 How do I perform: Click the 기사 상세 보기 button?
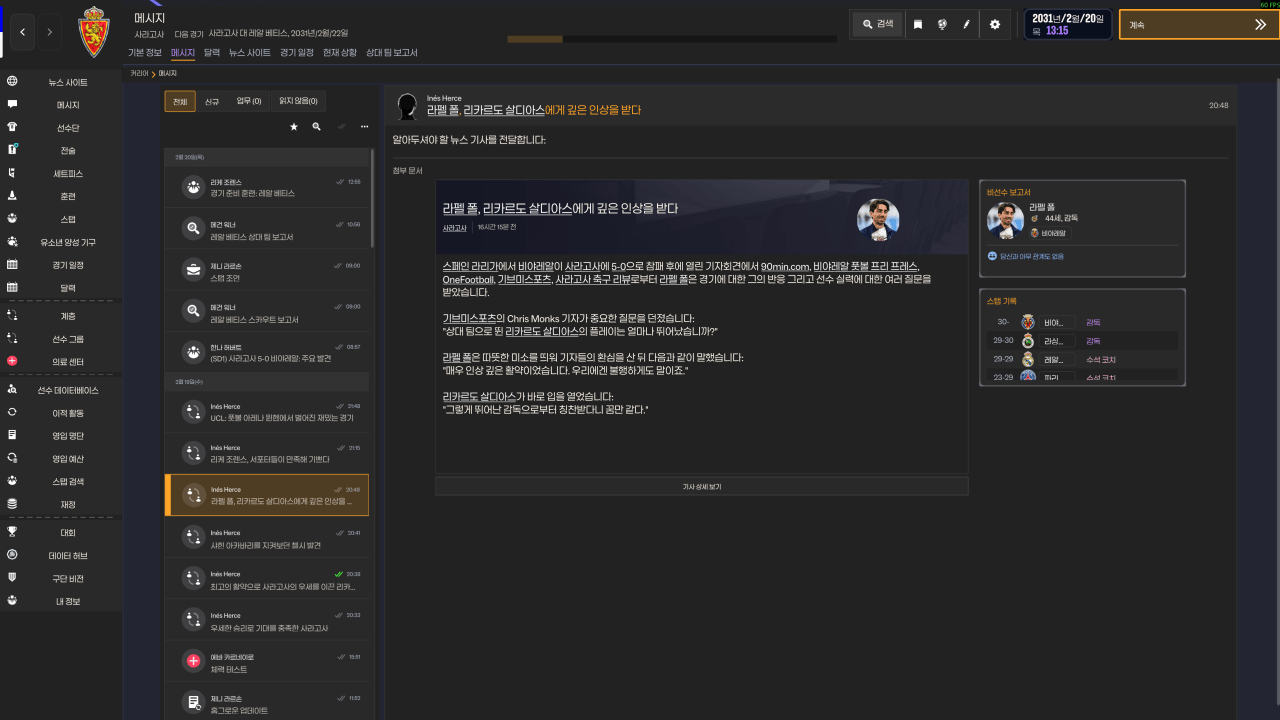702,486
